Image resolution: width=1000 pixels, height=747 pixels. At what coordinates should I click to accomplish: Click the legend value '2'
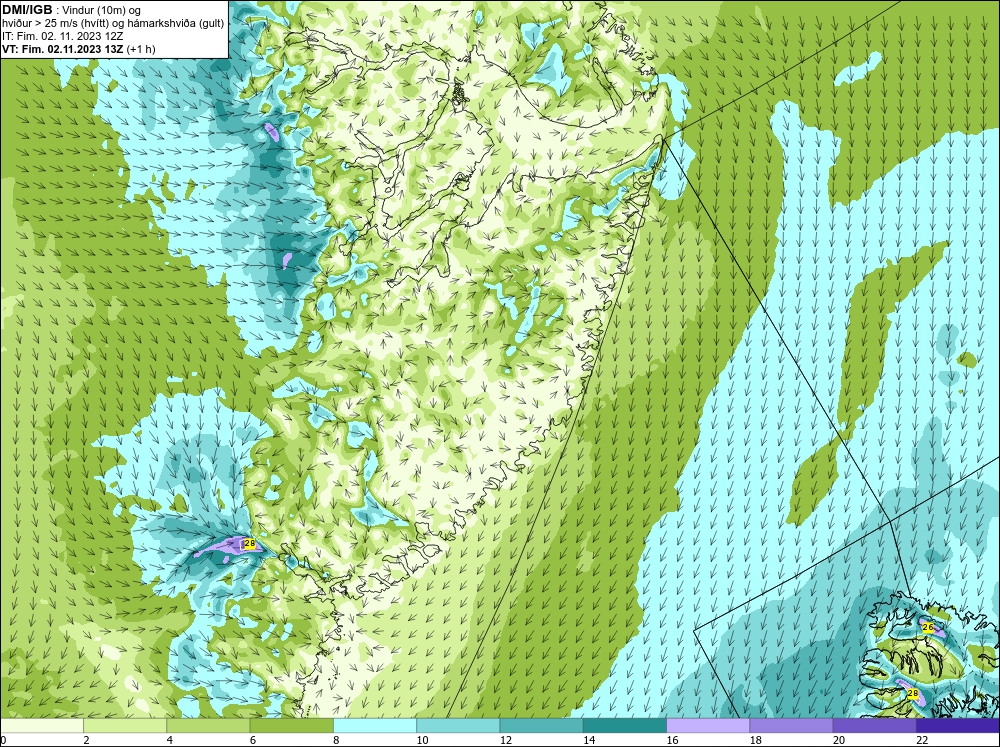86,740
